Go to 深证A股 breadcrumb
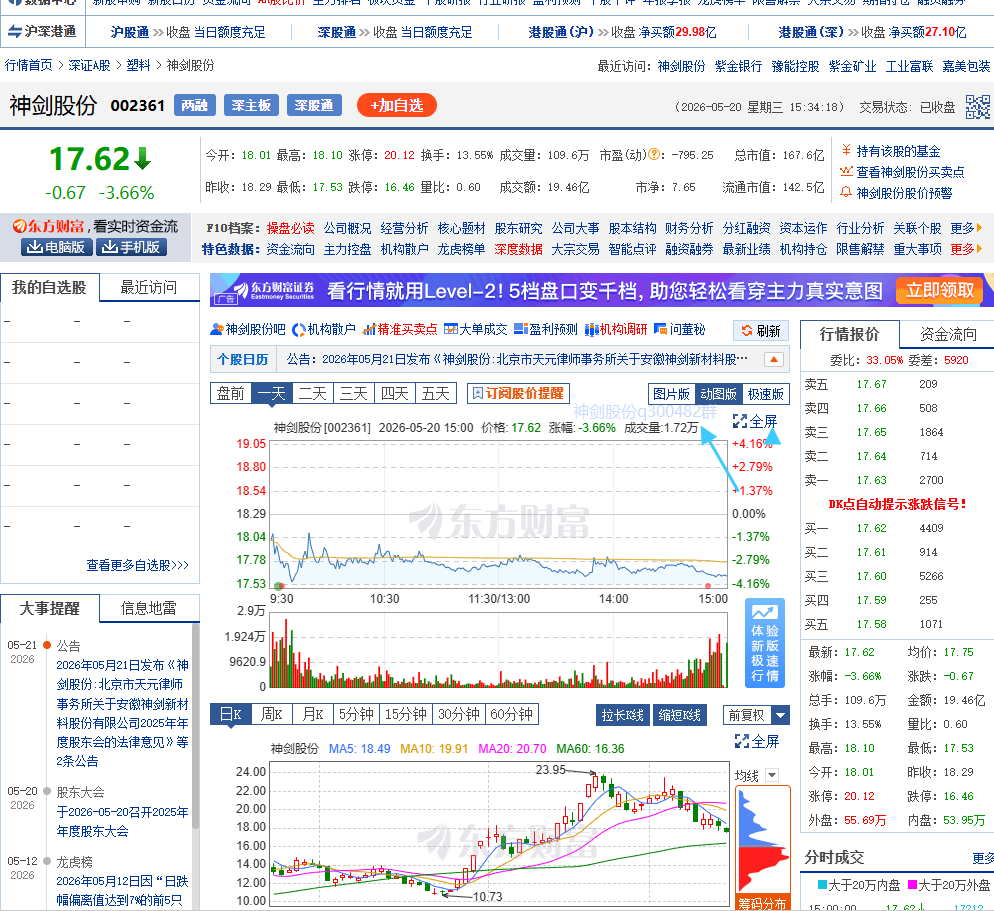The height and width of the screenshot is (911, 994). 89,65
